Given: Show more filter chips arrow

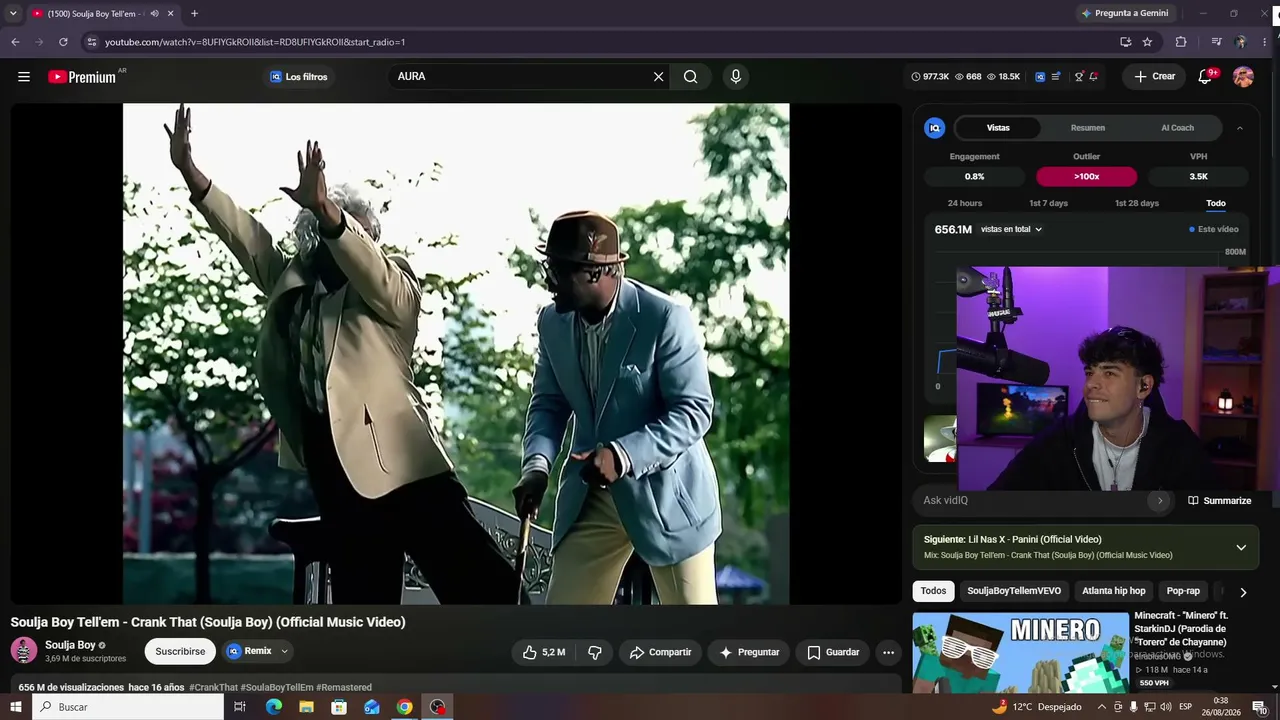Looking at the screenshot, I should pyautogui.click(x=1243, y=592).
